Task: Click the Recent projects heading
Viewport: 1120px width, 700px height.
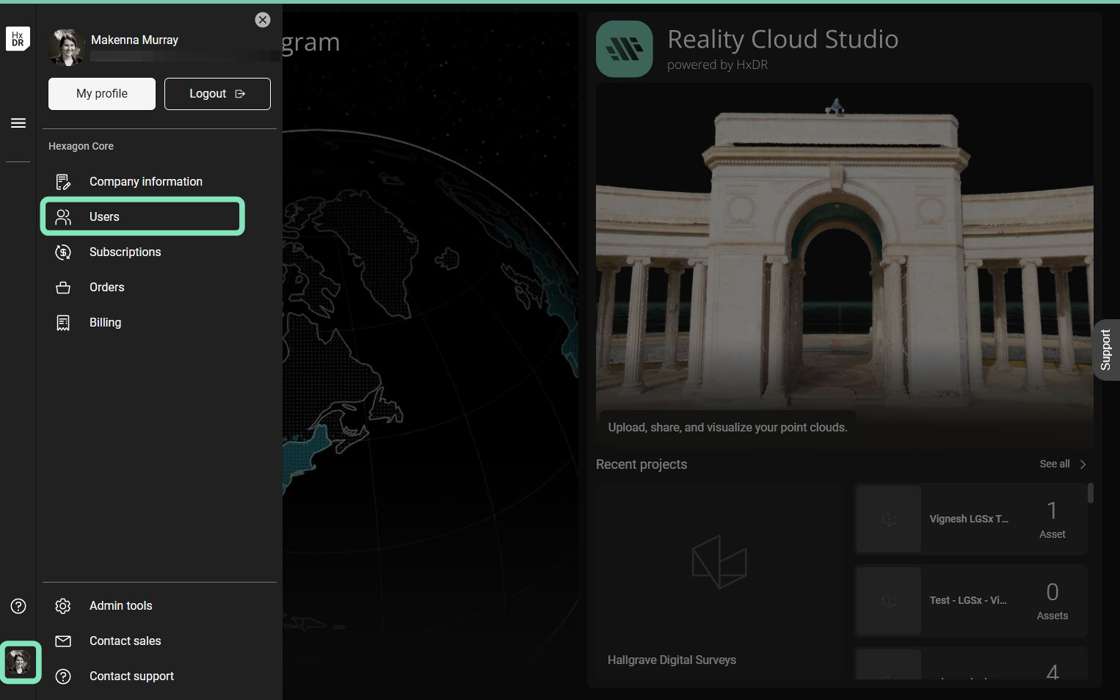Action: (641, 464)
